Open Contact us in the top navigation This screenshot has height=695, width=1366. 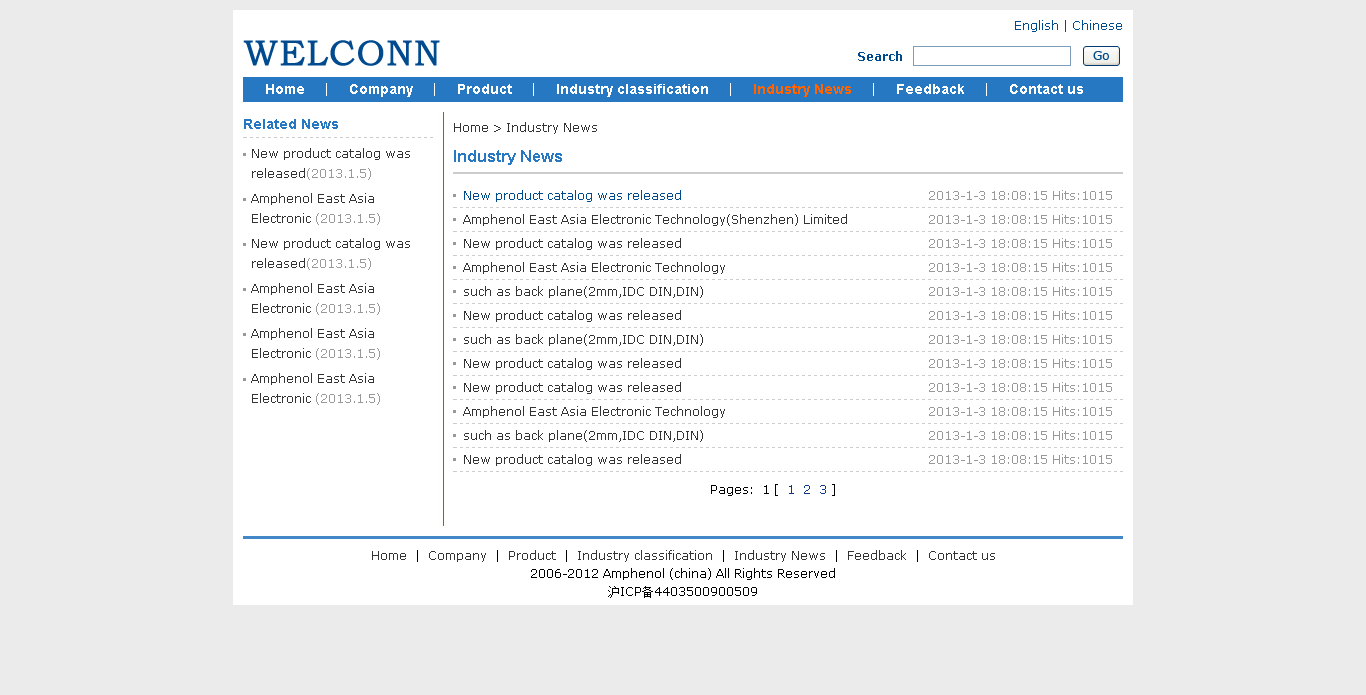coord(1046,90)
